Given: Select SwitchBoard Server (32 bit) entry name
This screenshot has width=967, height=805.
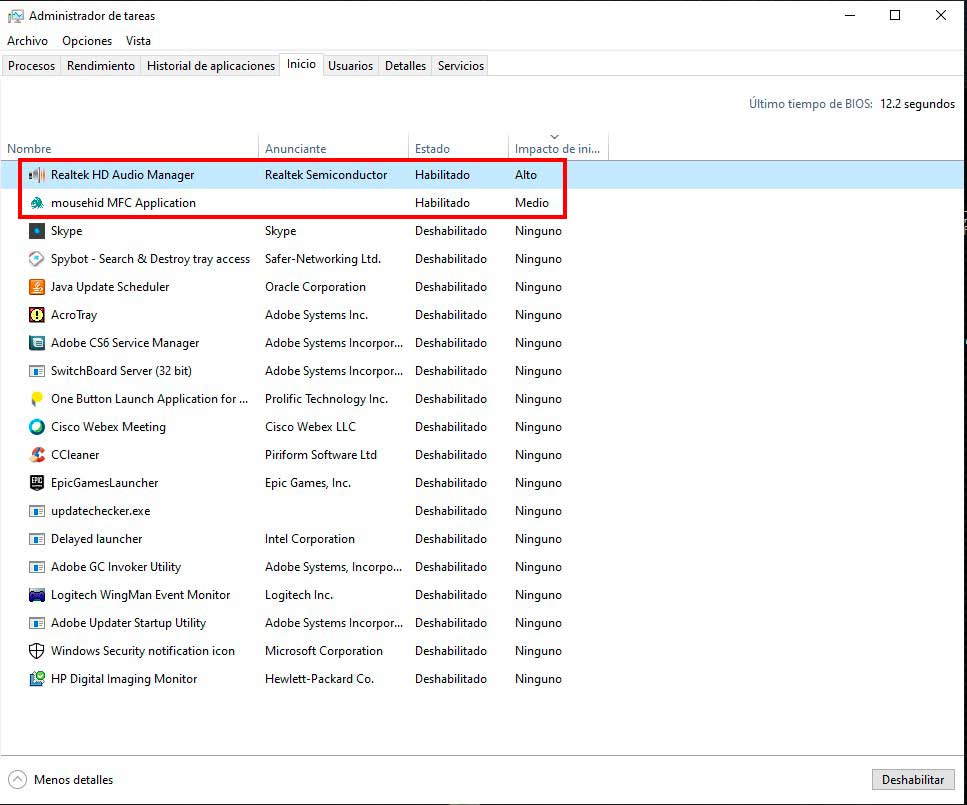Looking at the screenshot, I should (x=121, y=371).
